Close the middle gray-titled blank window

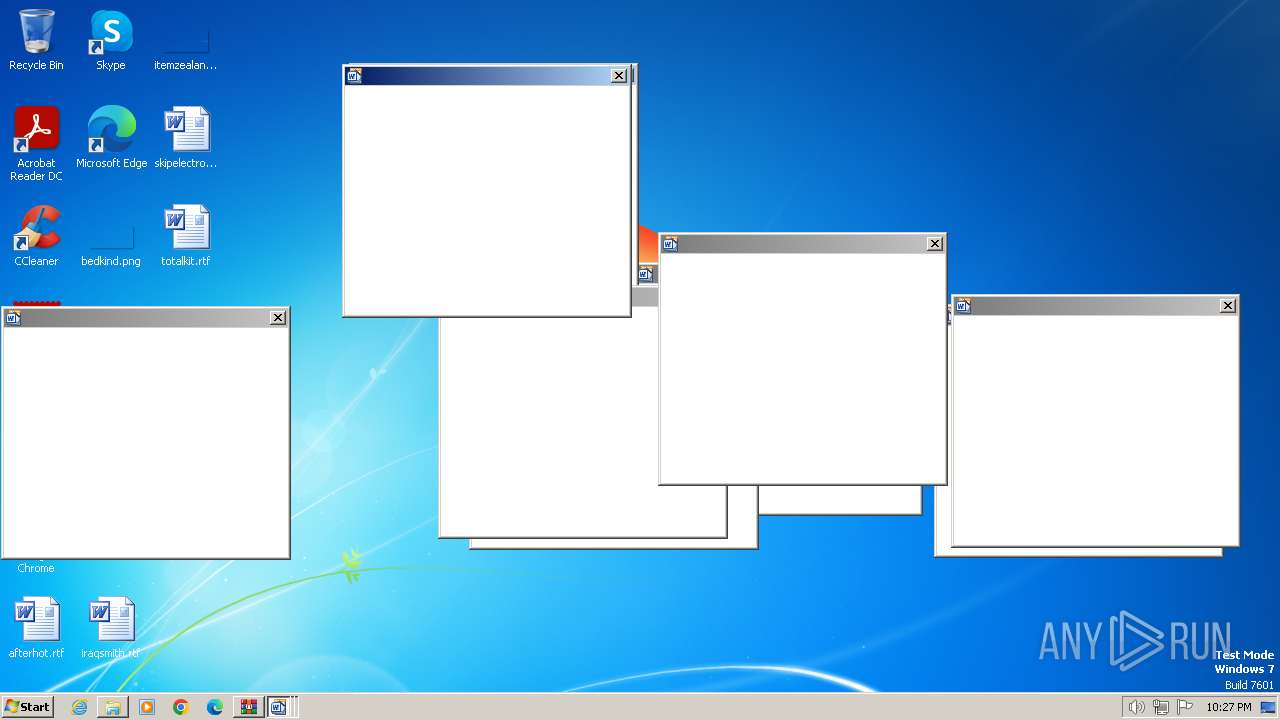click(x=935, y=244)
